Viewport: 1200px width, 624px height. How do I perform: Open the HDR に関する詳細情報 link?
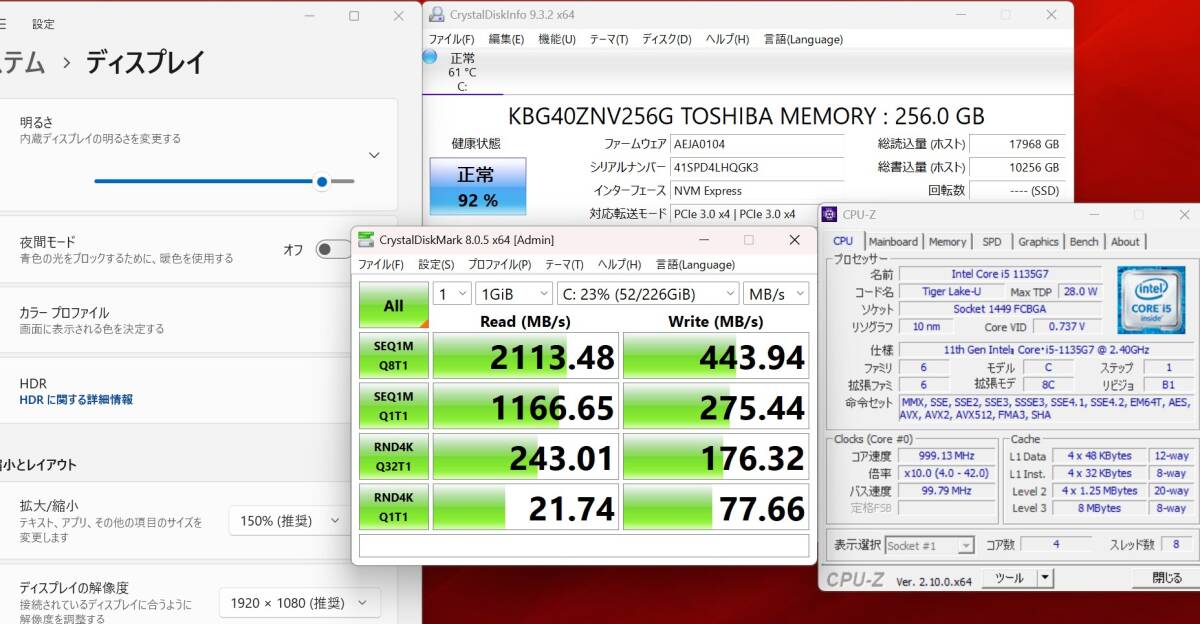tap(76, 399)
